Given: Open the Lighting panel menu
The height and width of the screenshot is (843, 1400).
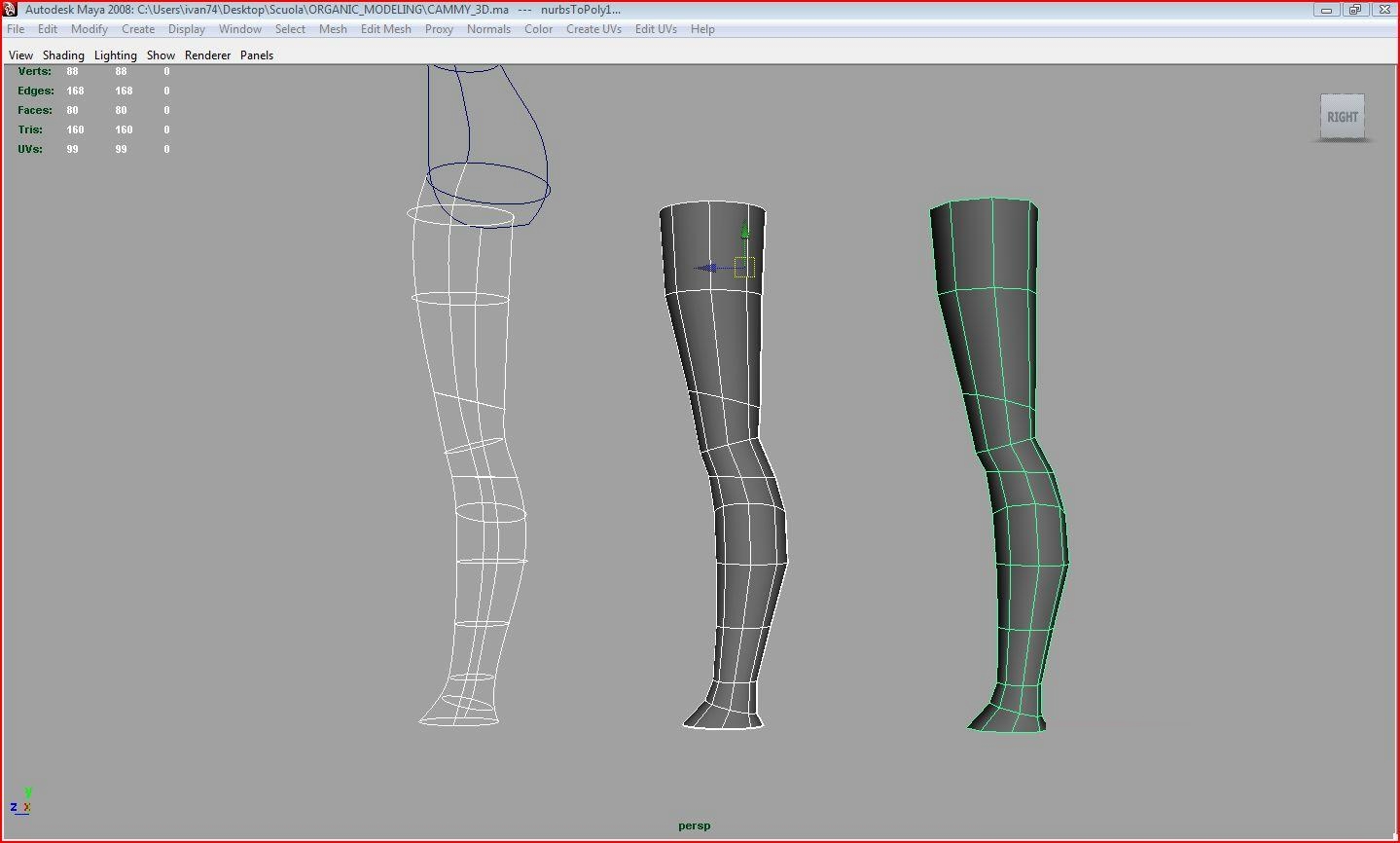Looking at the screenshot, I should click(x=115, y=55).
